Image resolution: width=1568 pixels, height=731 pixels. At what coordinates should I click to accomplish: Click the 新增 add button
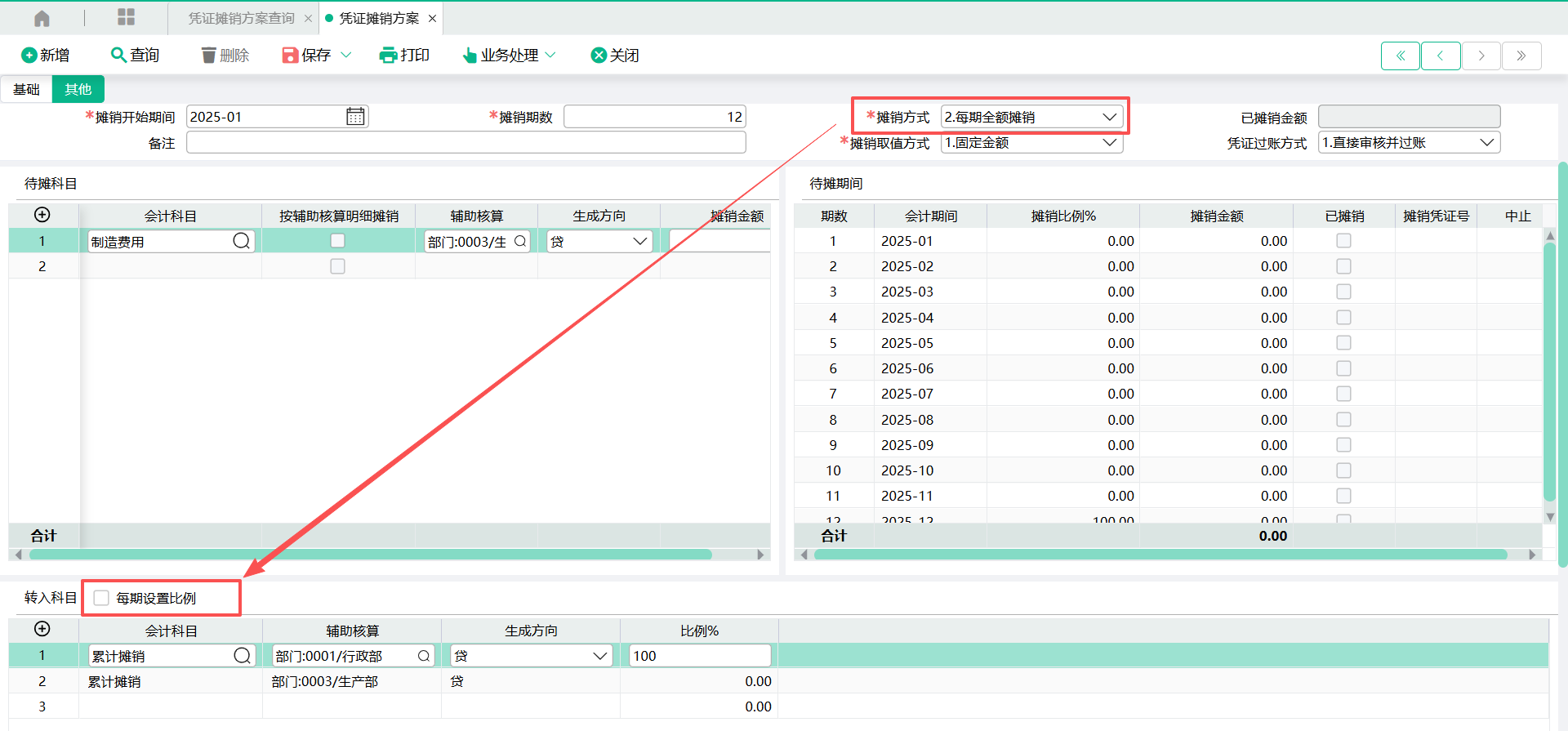coord(46,55)
